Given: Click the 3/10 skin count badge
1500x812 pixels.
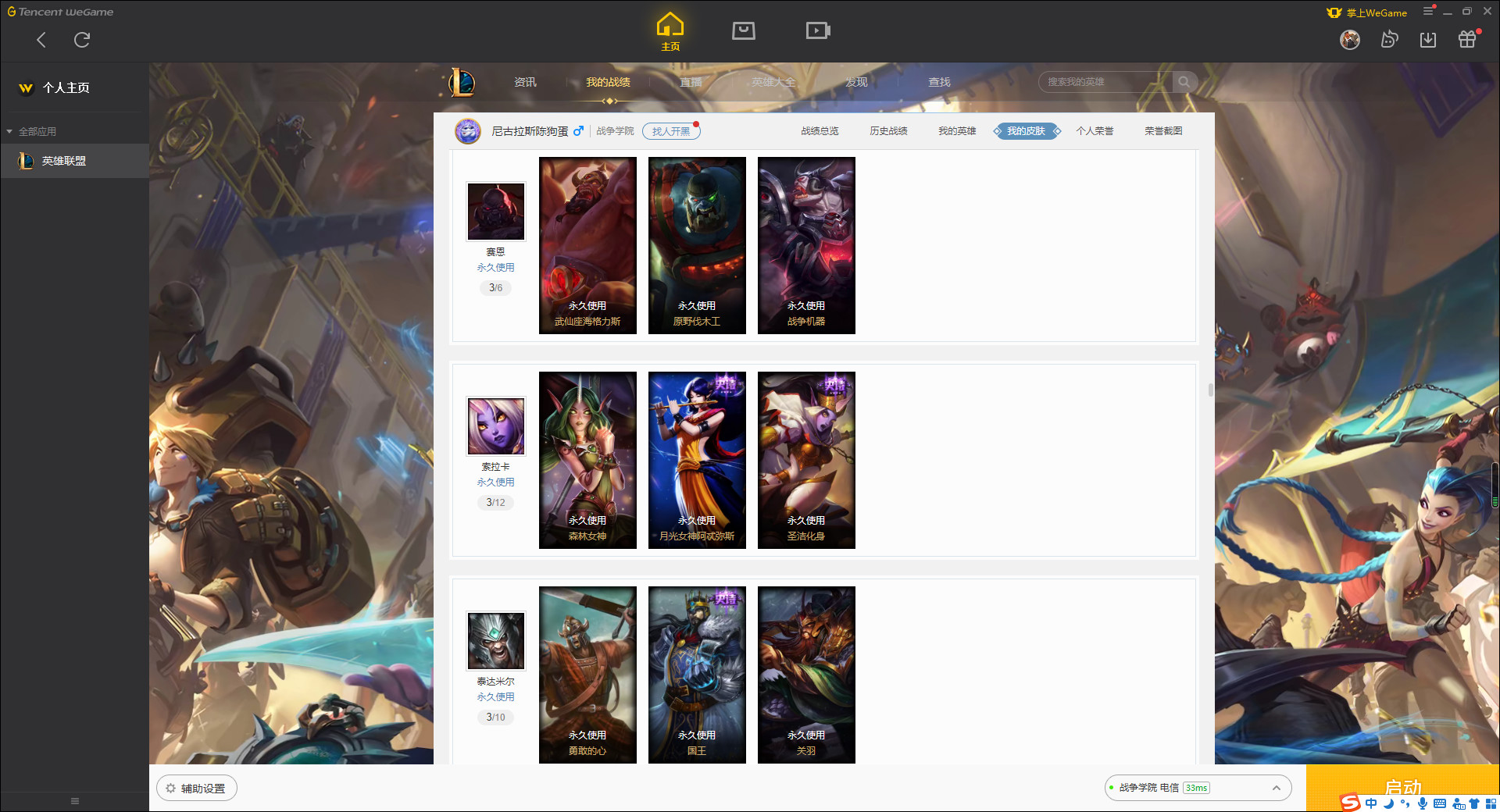Looking at the screenshot, I should (x=495, y=718).
